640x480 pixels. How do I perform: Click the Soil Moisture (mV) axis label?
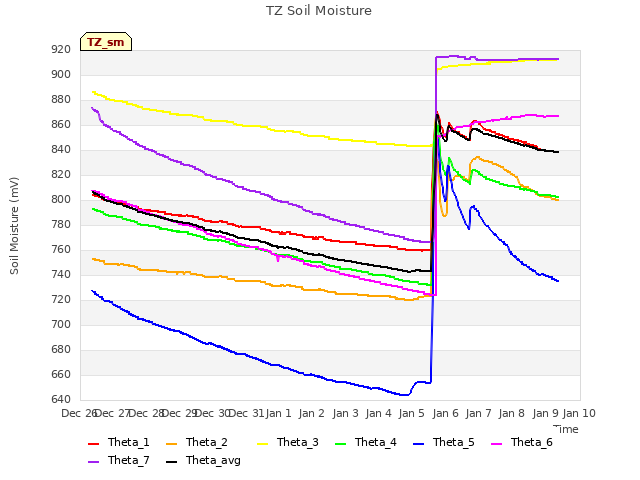click(14, 226)
